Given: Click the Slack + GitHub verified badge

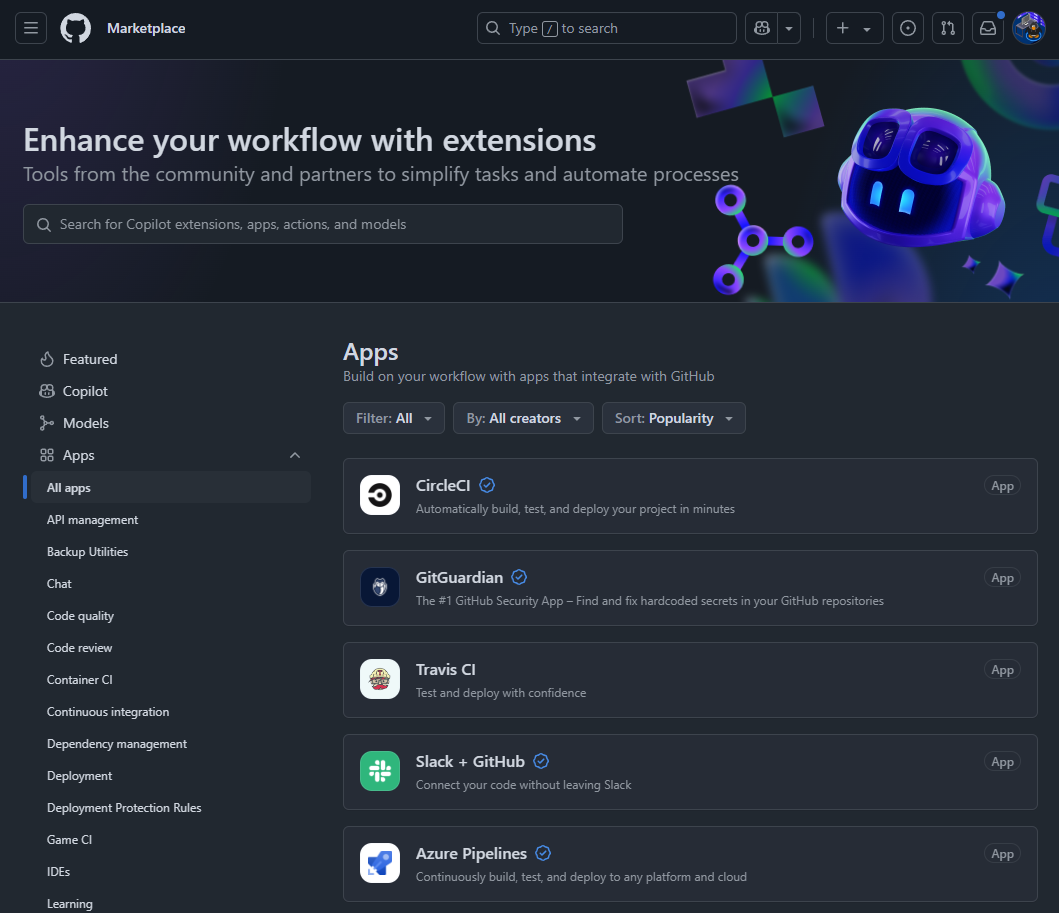Looking at the screenshot, I should coord(541,761).
